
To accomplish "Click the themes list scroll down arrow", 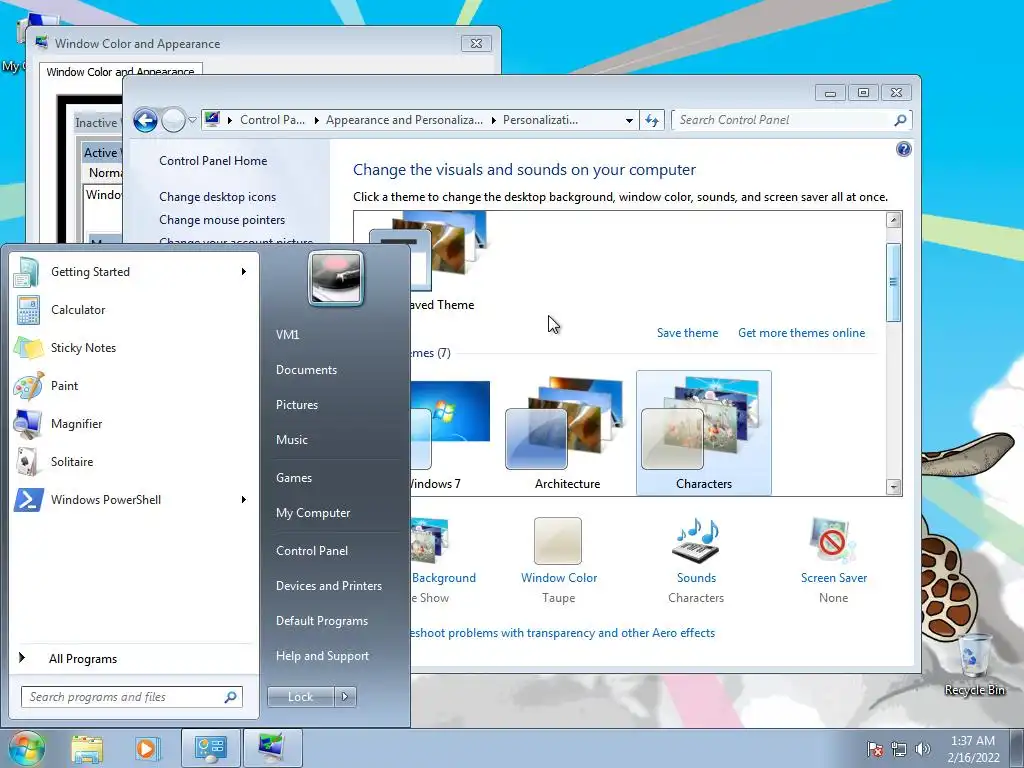I will point(893,487).
